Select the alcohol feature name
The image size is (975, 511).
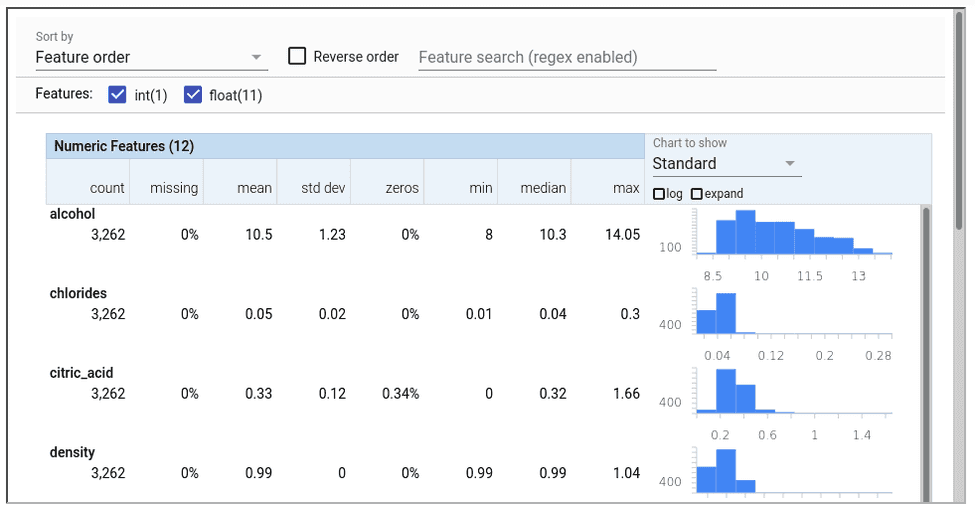click(72, 214)
